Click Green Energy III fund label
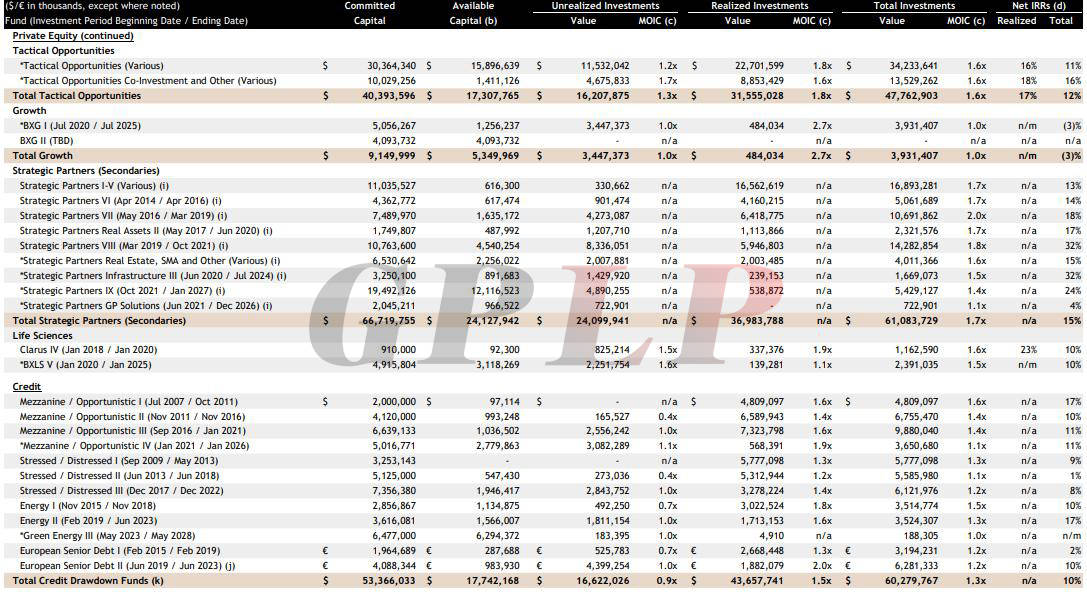The height and width of the screenshot is (599, 1087). click(x=107, y=536)
